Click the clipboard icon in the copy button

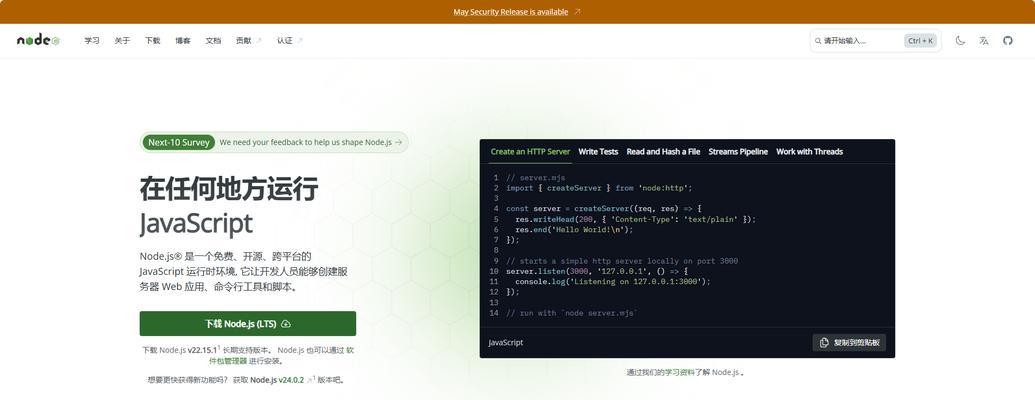(x=824, y=343)
